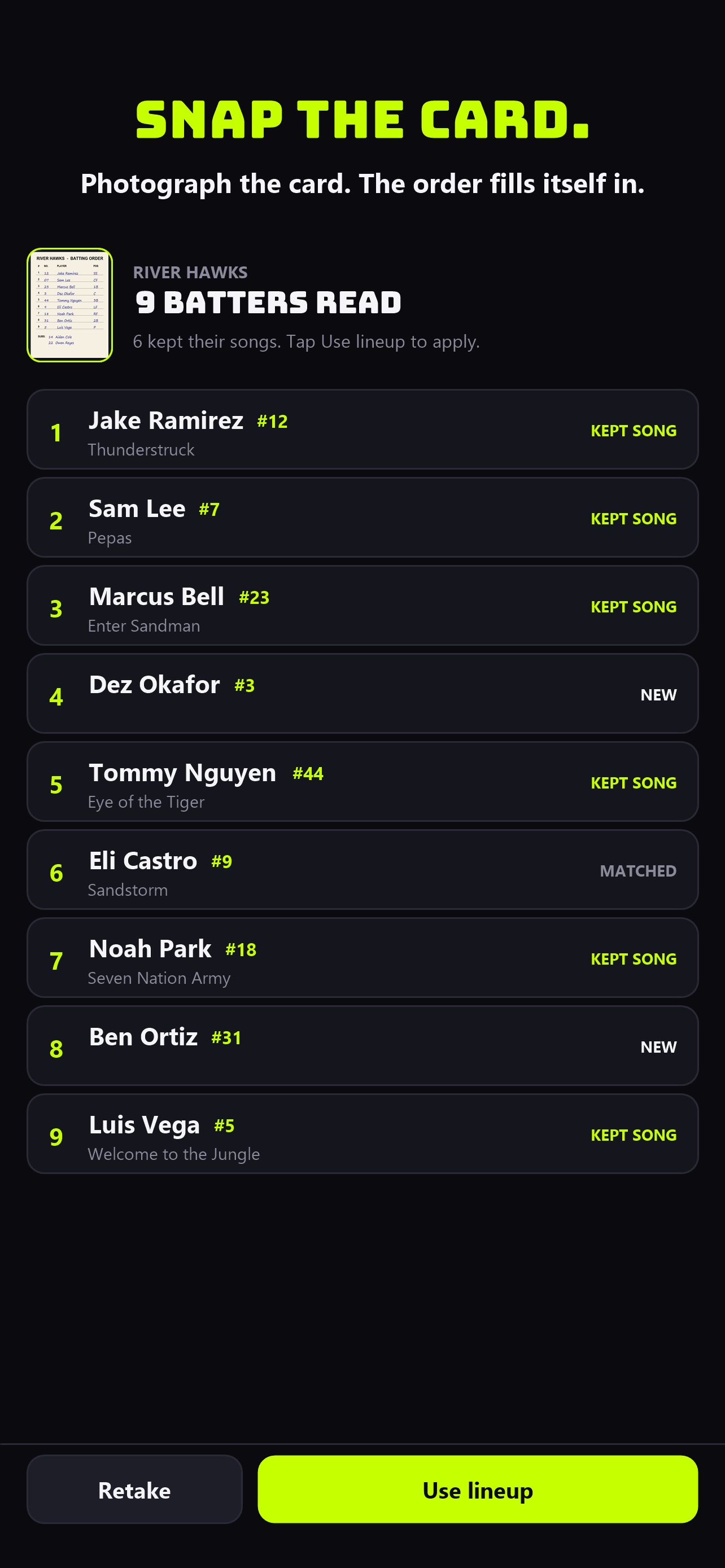
Task: Select Jake Ramirez batter row
Action: tap(362, 429)
